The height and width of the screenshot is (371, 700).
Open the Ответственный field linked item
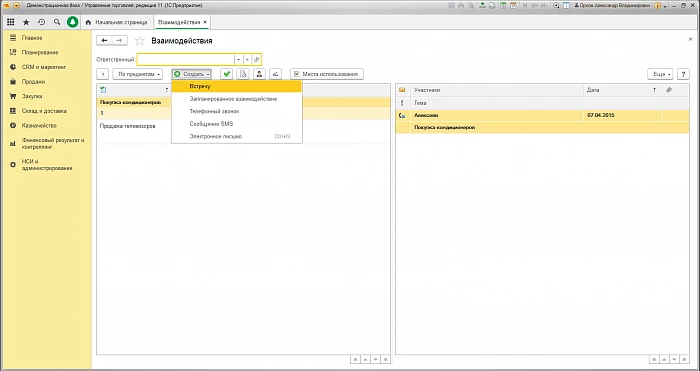(256, 59)
